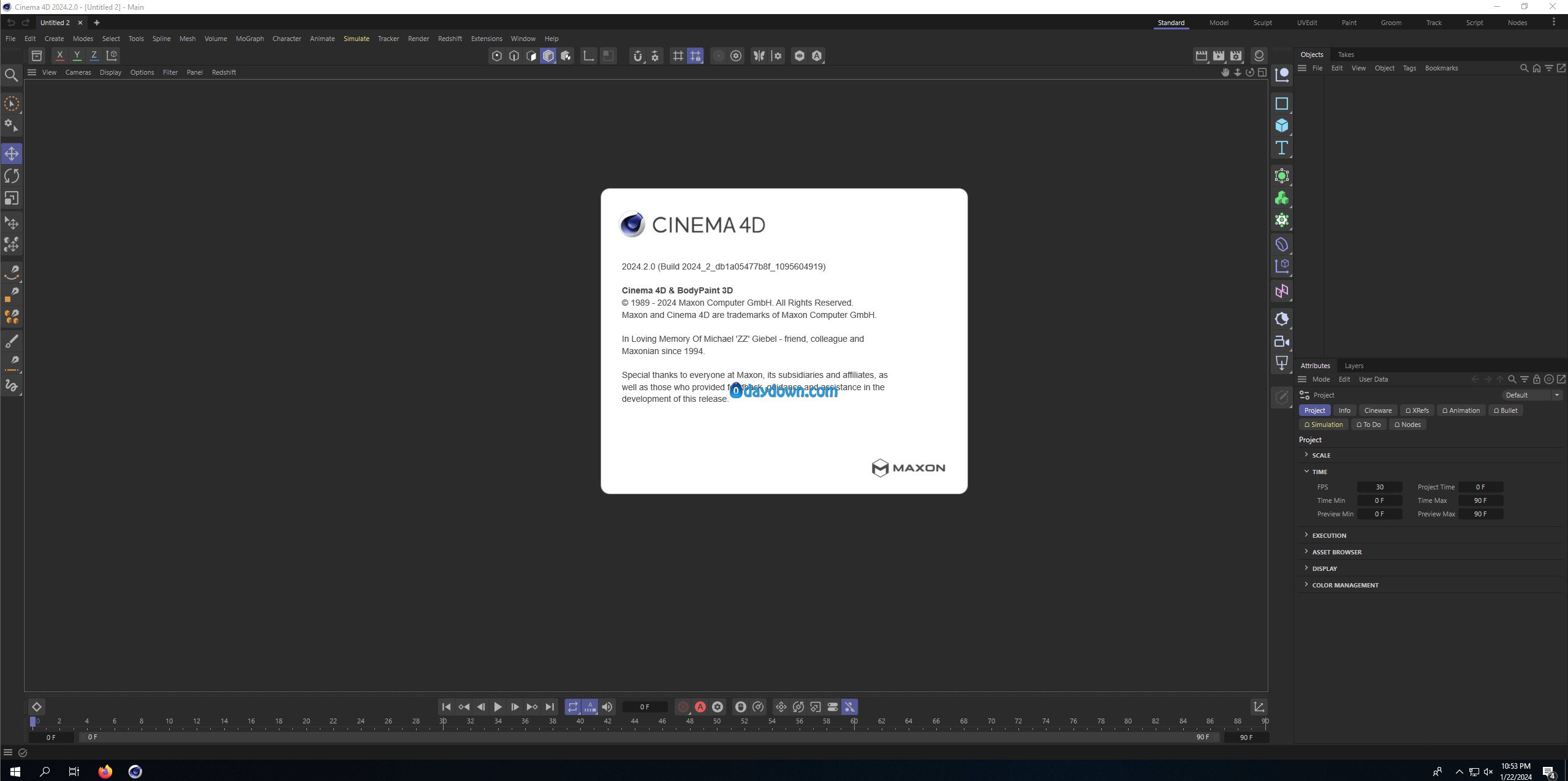The height and width of the screenshot is (781, 1568).
Task: Open Windows Start menu
Action: click(x=15, y=771)
